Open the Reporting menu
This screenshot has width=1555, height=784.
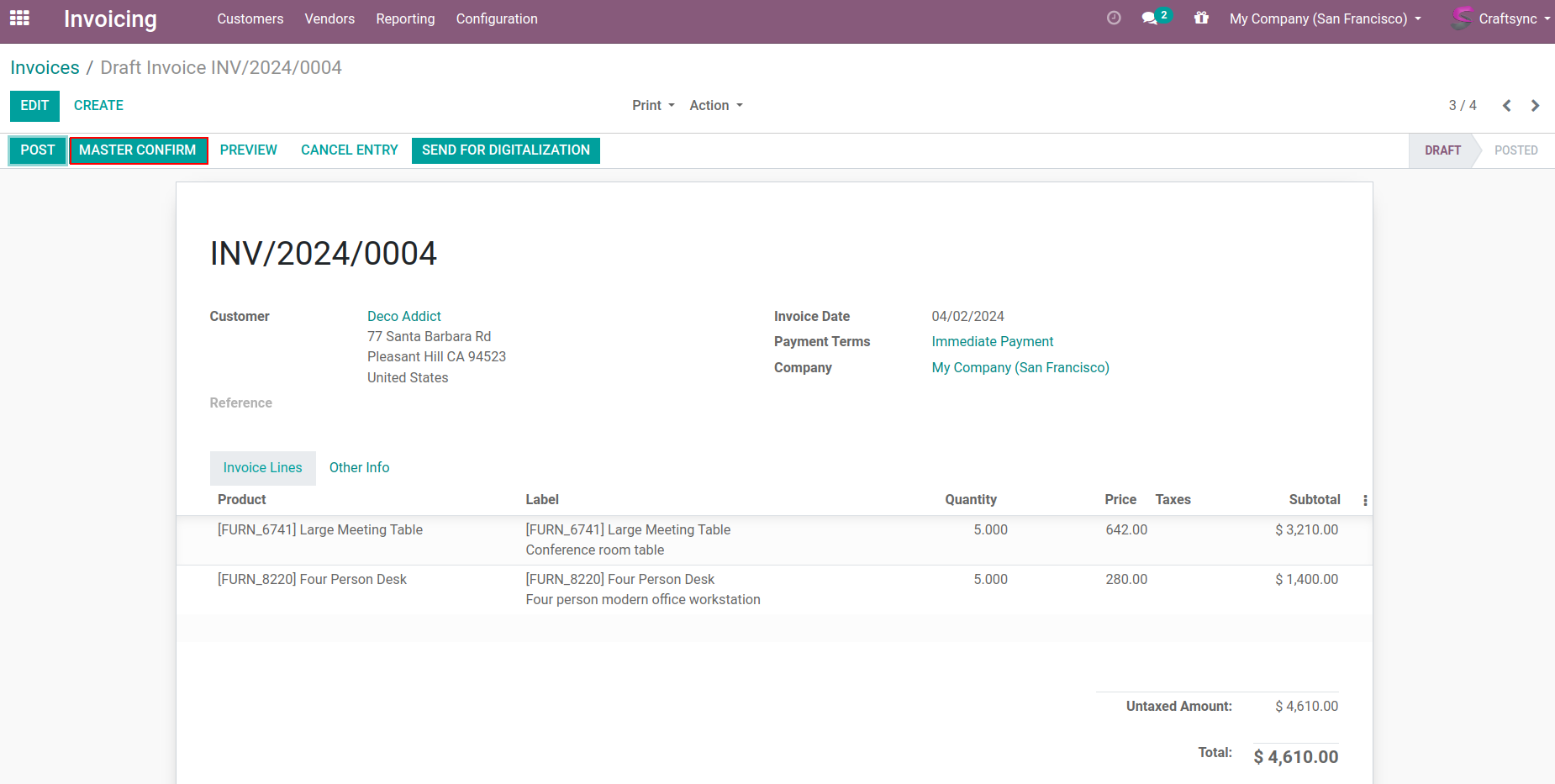click(405, 18)
